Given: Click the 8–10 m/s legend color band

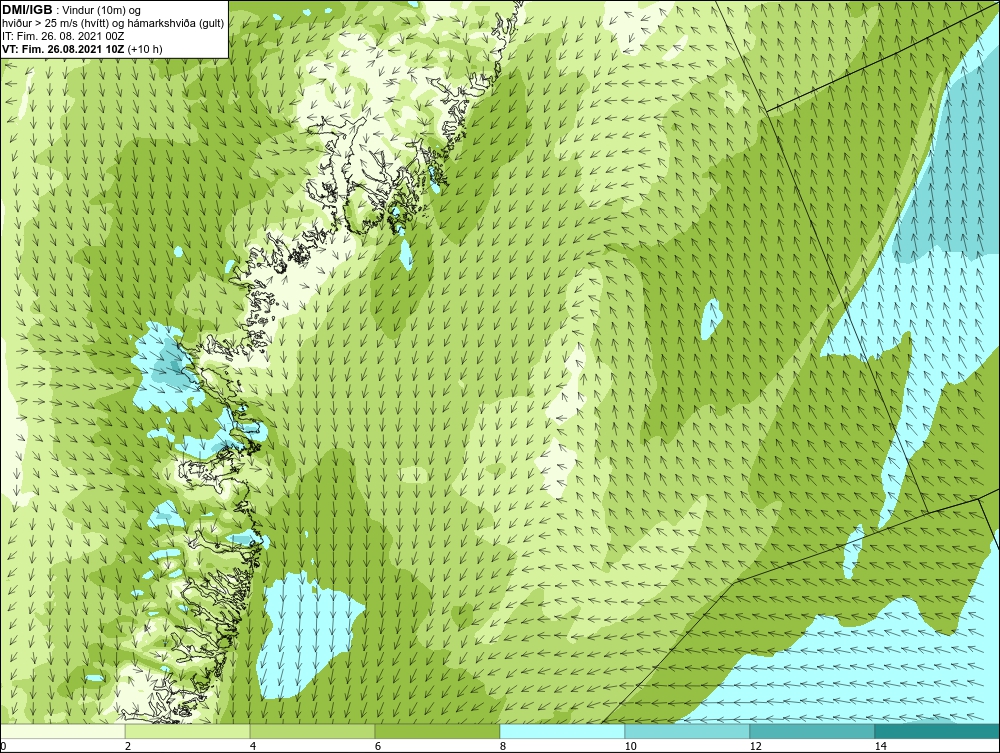Looking at the screenshot, I should [562, 731].
